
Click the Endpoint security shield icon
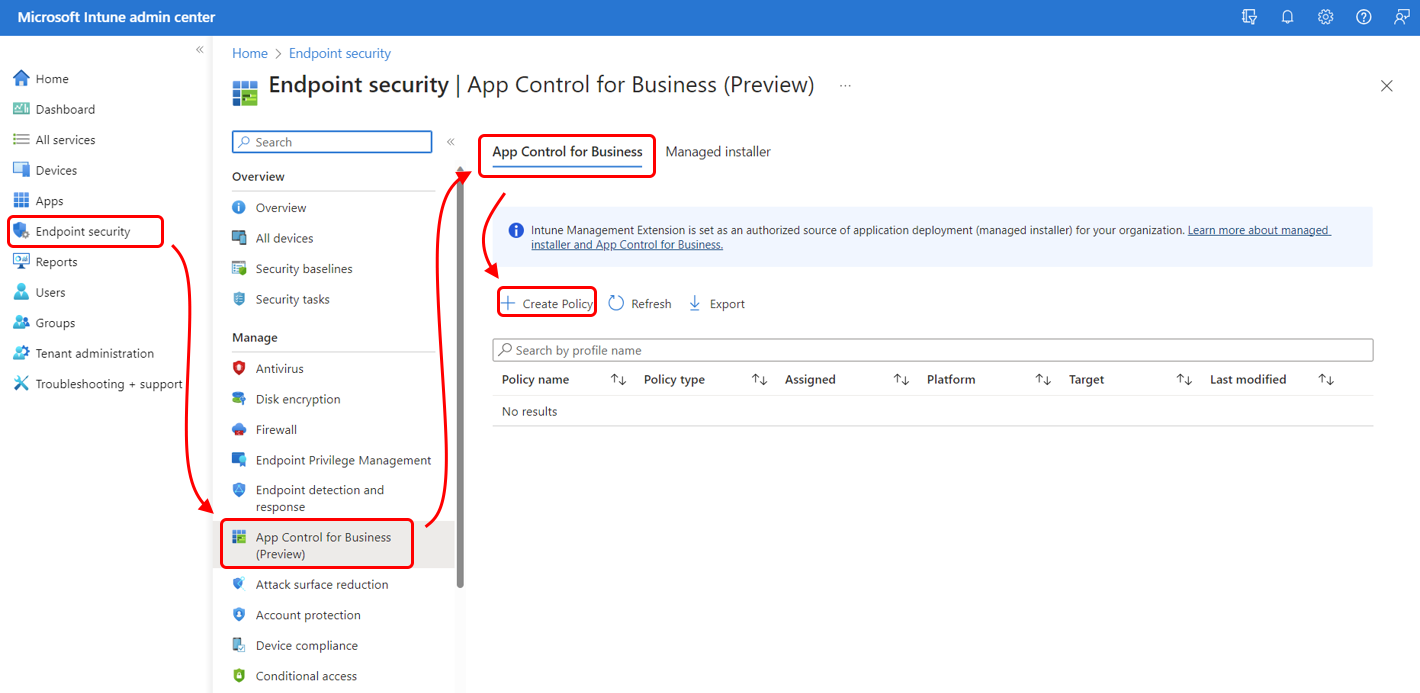[x=21, y=231]
